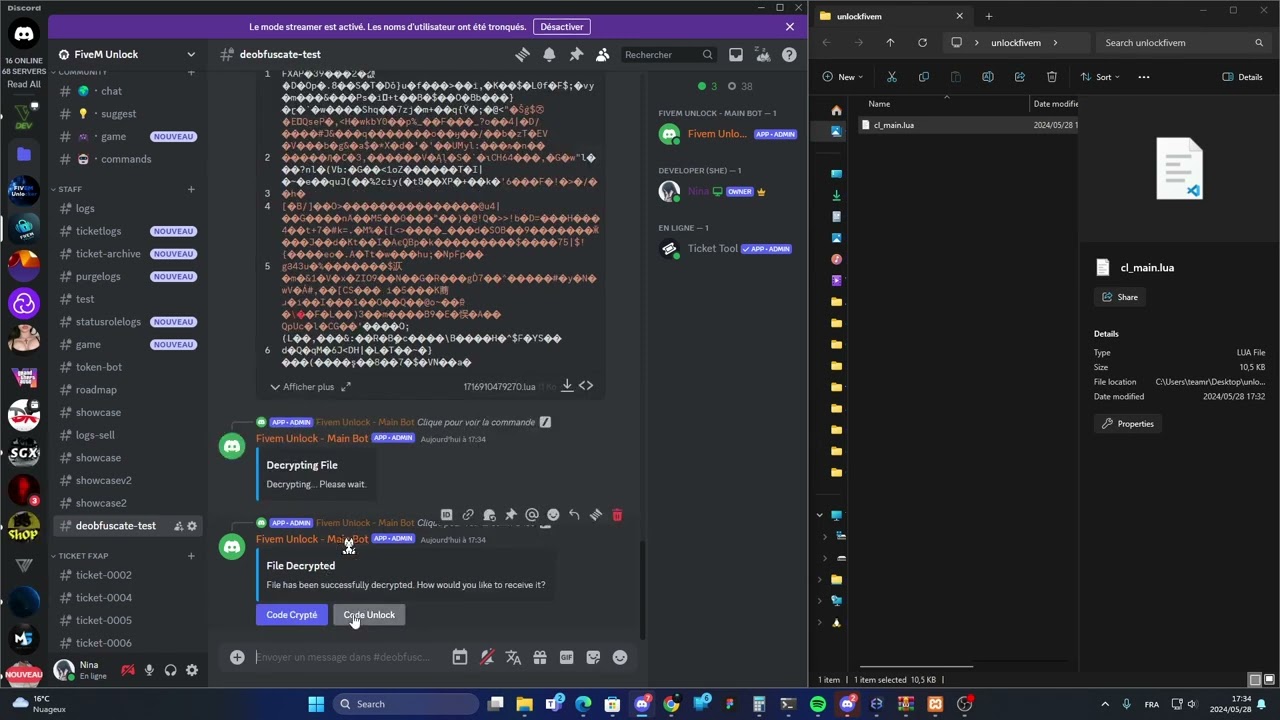Open pinned messages icon in header
Image resolution: width=1280 pixels, height=720 pixels.
click(x=576, y=55)
